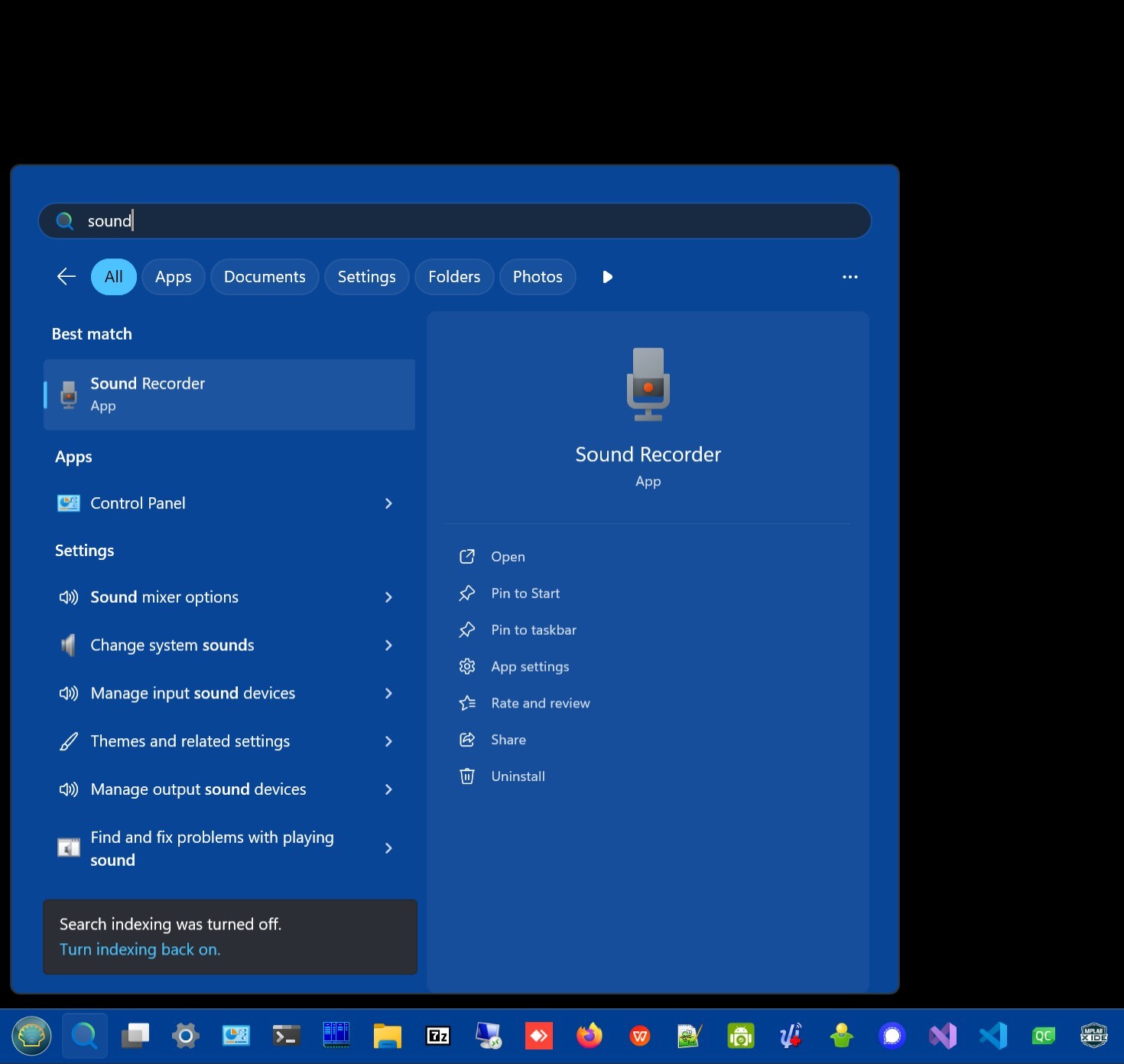Launch 7-Zip from the taskbar
The height and width of the screenshot is (1064, 1124).
[438, 1036]
